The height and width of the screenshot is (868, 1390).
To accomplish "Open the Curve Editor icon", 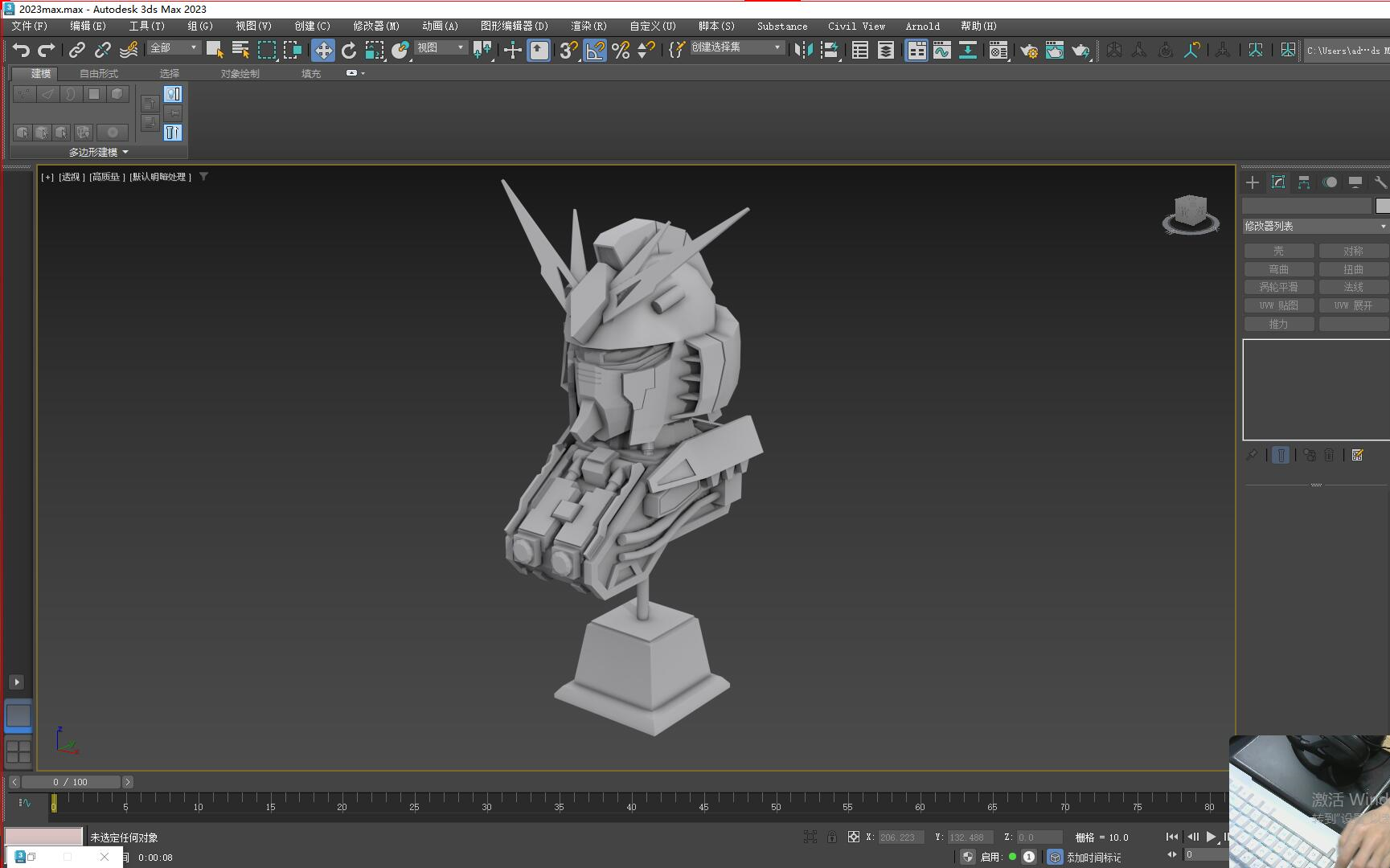I will (941, 51).
